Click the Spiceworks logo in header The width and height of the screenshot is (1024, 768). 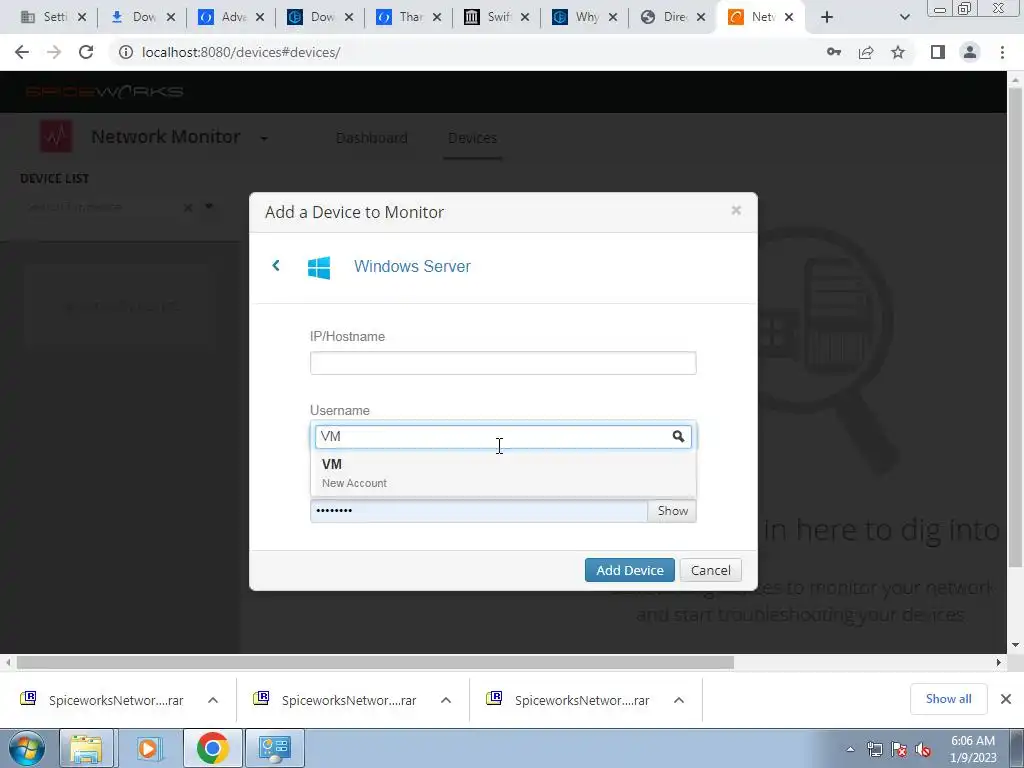click(x=104, y=91)
